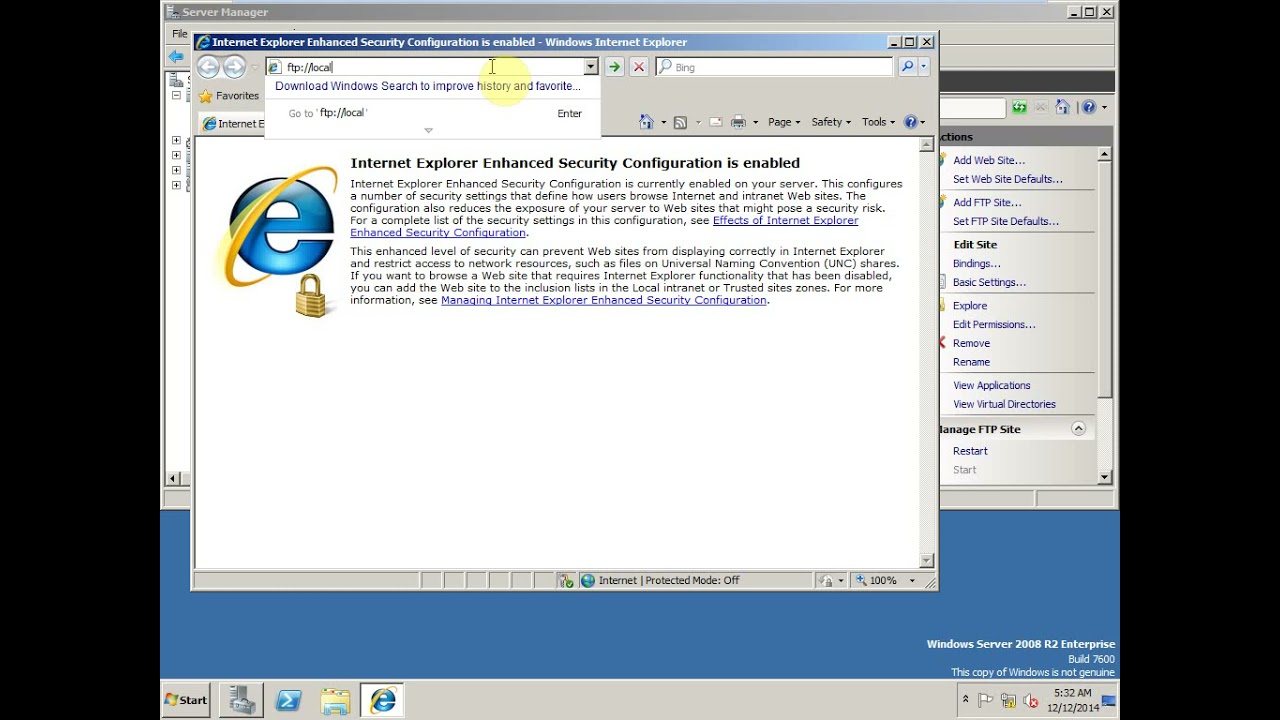Click the IIS Manager home icon
This screenshot has width=1280, height=720.
pos(1062,107)
